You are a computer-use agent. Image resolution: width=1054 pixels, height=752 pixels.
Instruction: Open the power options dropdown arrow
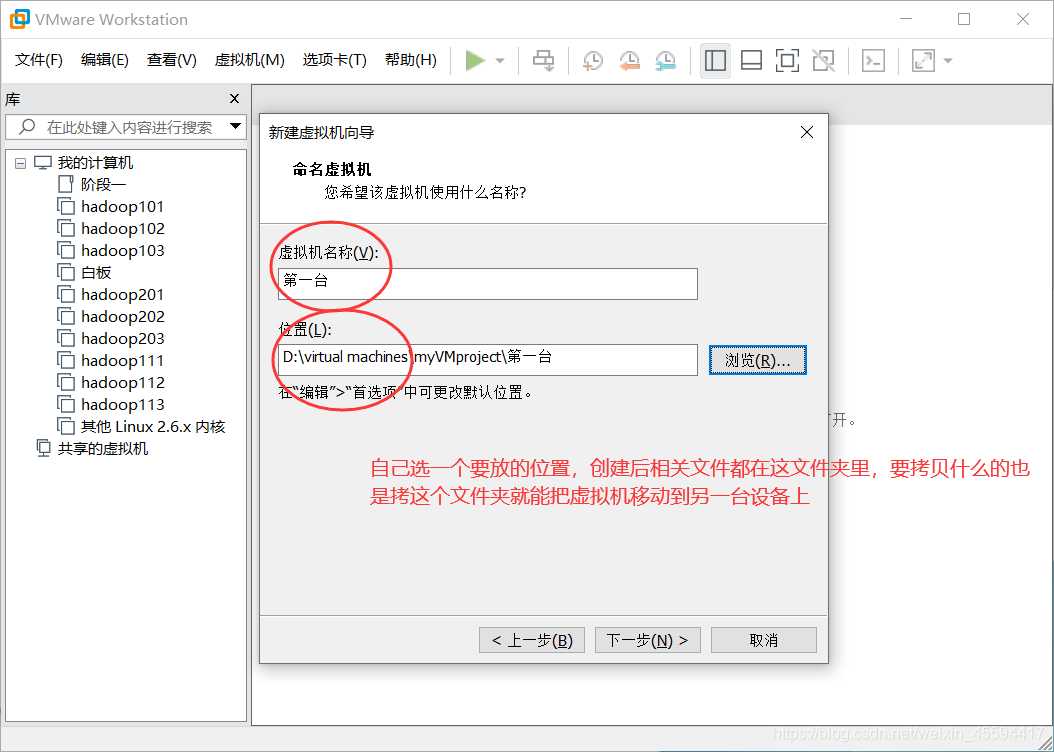pos(499,60)
